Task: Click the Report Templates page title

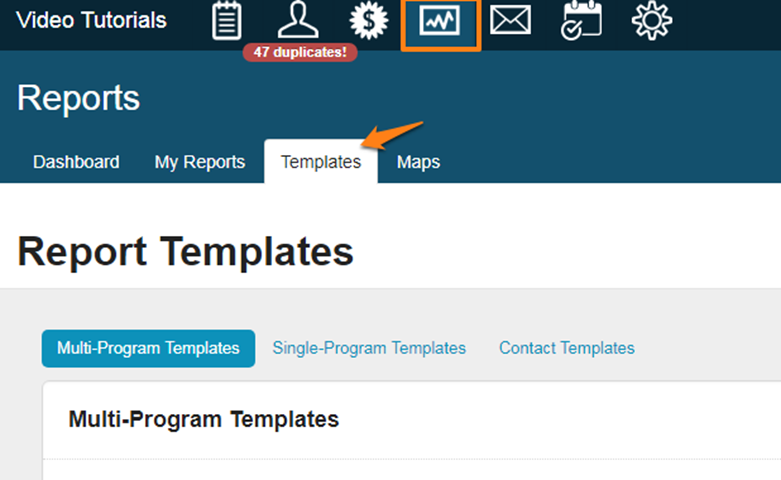Action: point(185,251)
